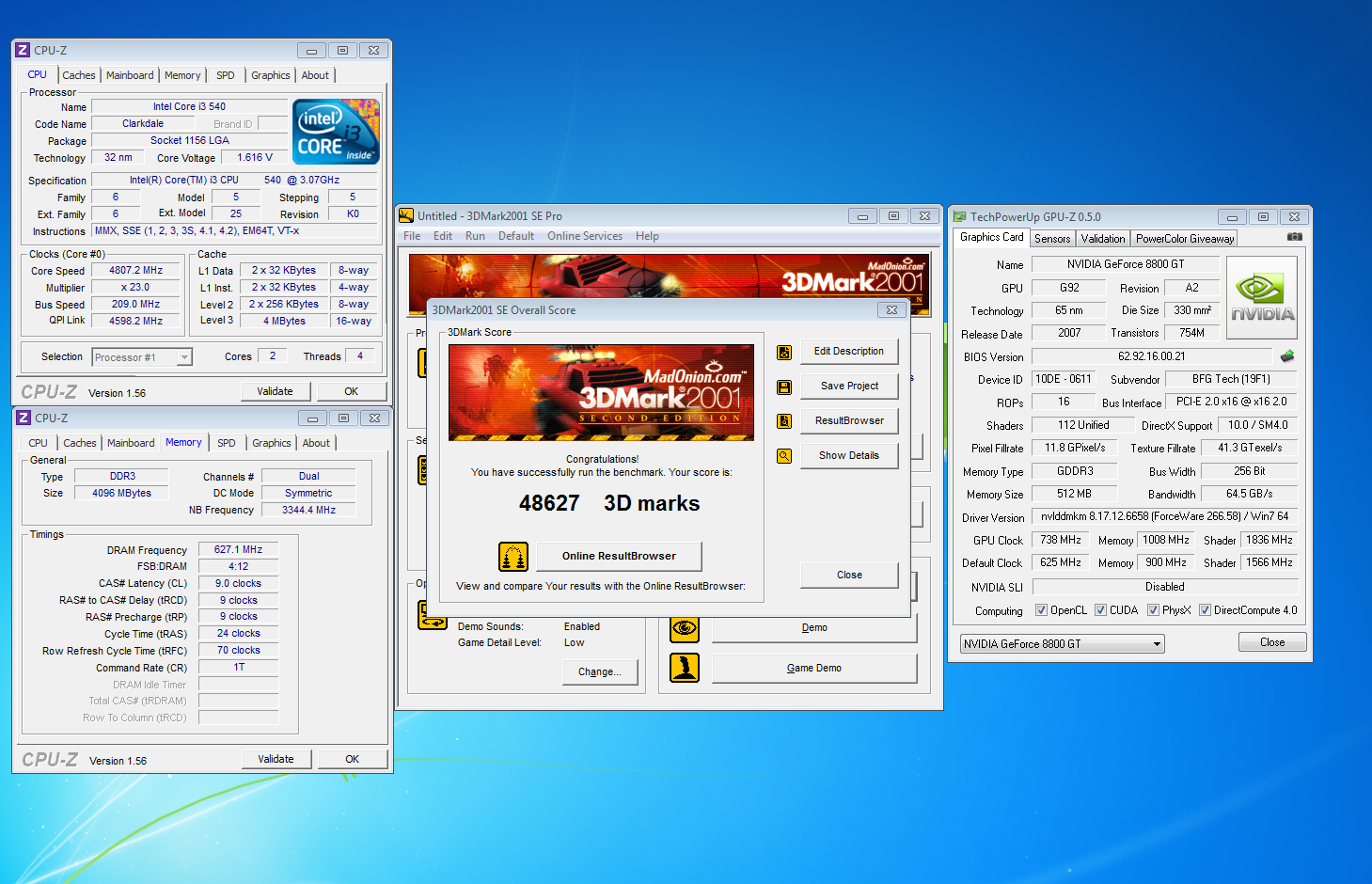Screen dimensions: 1372x884
Task: Click the ResultBrowser icon beside its button
Action: pyautogui.click(x=784, y=421)
